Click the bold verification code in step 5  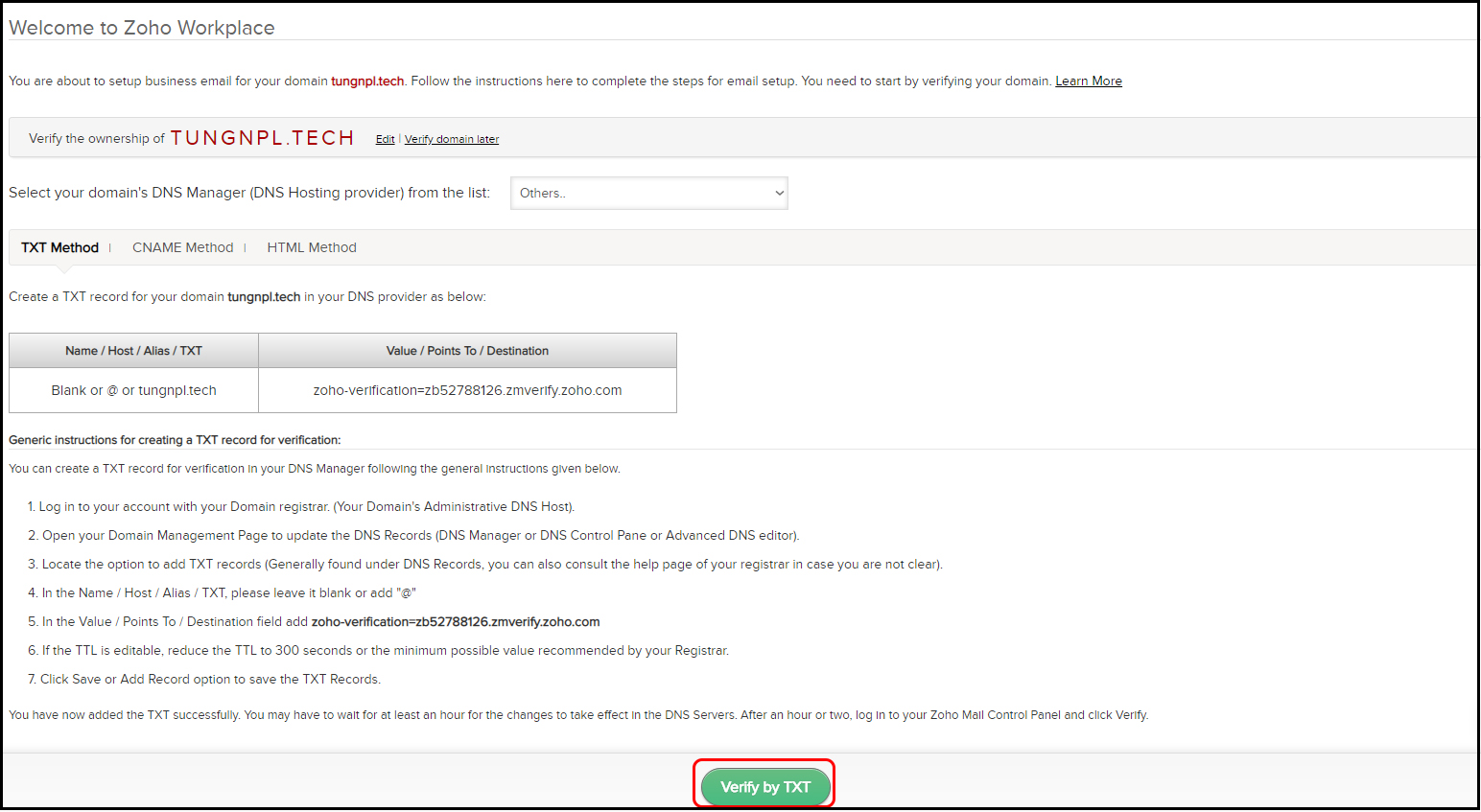[x=456, y=622]
